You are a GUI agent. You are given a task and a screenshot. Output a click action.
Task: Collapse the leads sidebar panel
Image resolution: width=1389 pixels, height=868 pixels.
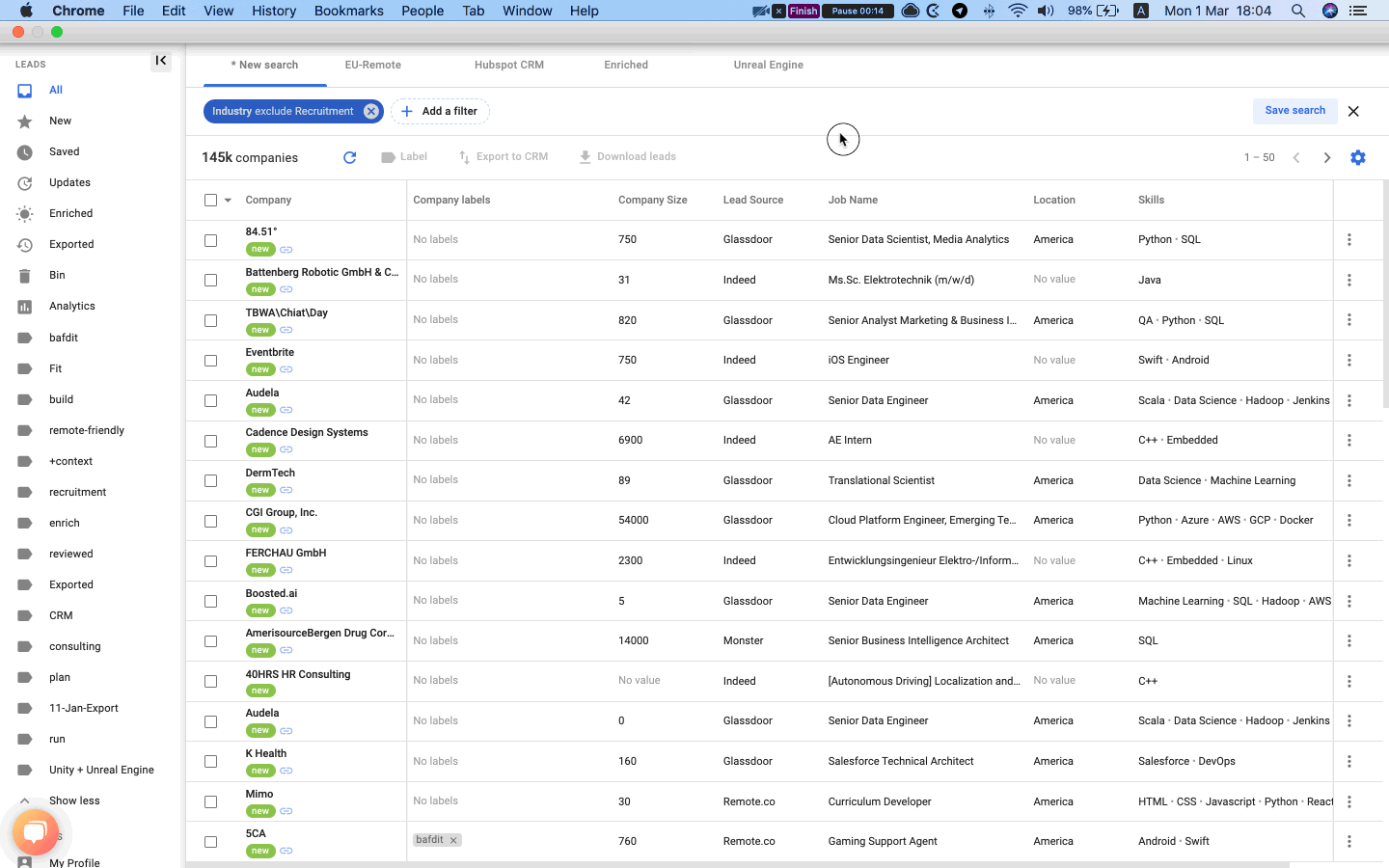[161, 61]
